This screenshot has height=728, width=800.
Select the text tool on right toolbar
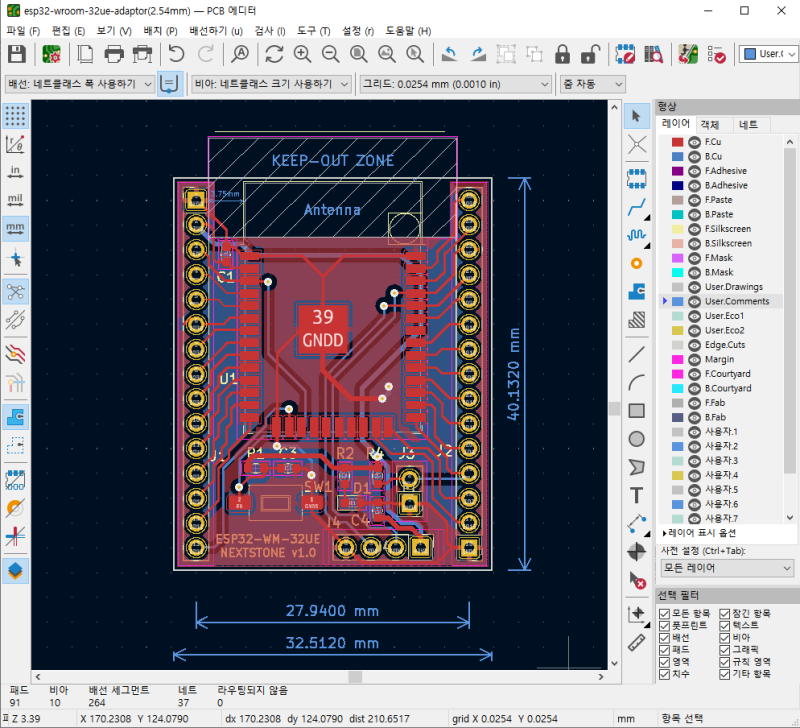click(x=637, y=493)
